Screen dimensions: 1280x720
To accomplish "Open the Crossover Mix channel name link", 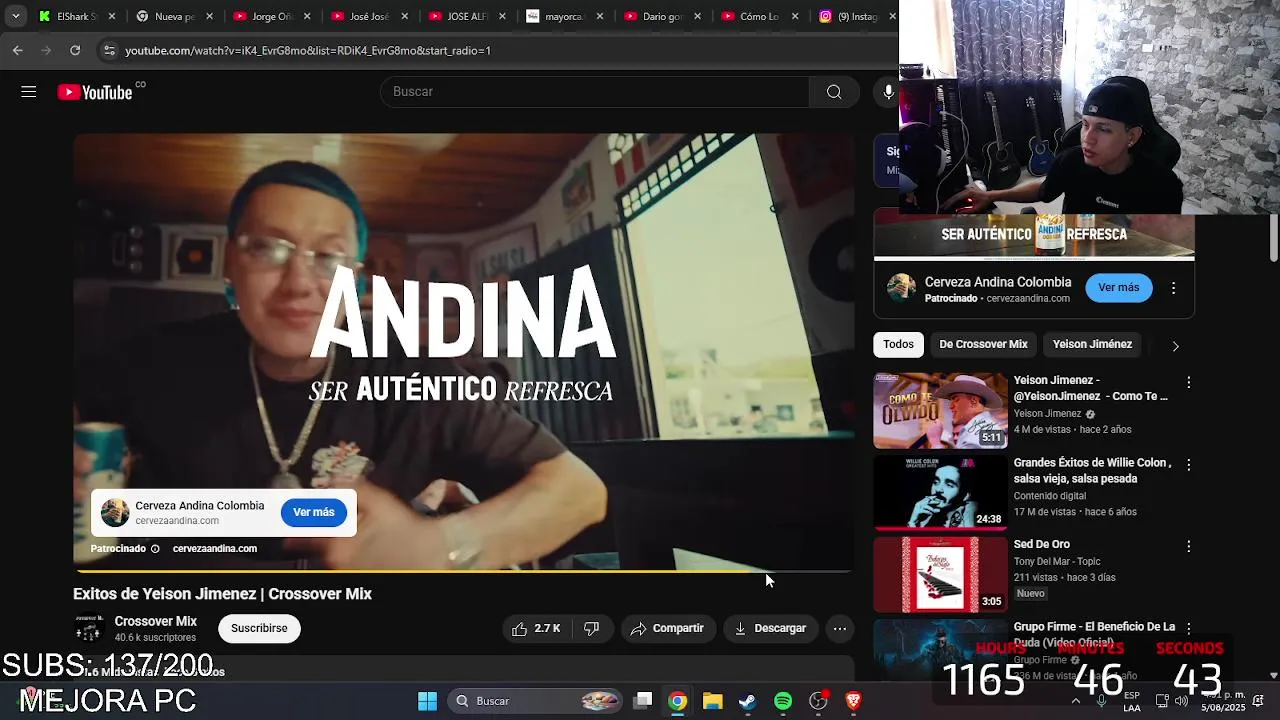I will [x=155, y=621].
